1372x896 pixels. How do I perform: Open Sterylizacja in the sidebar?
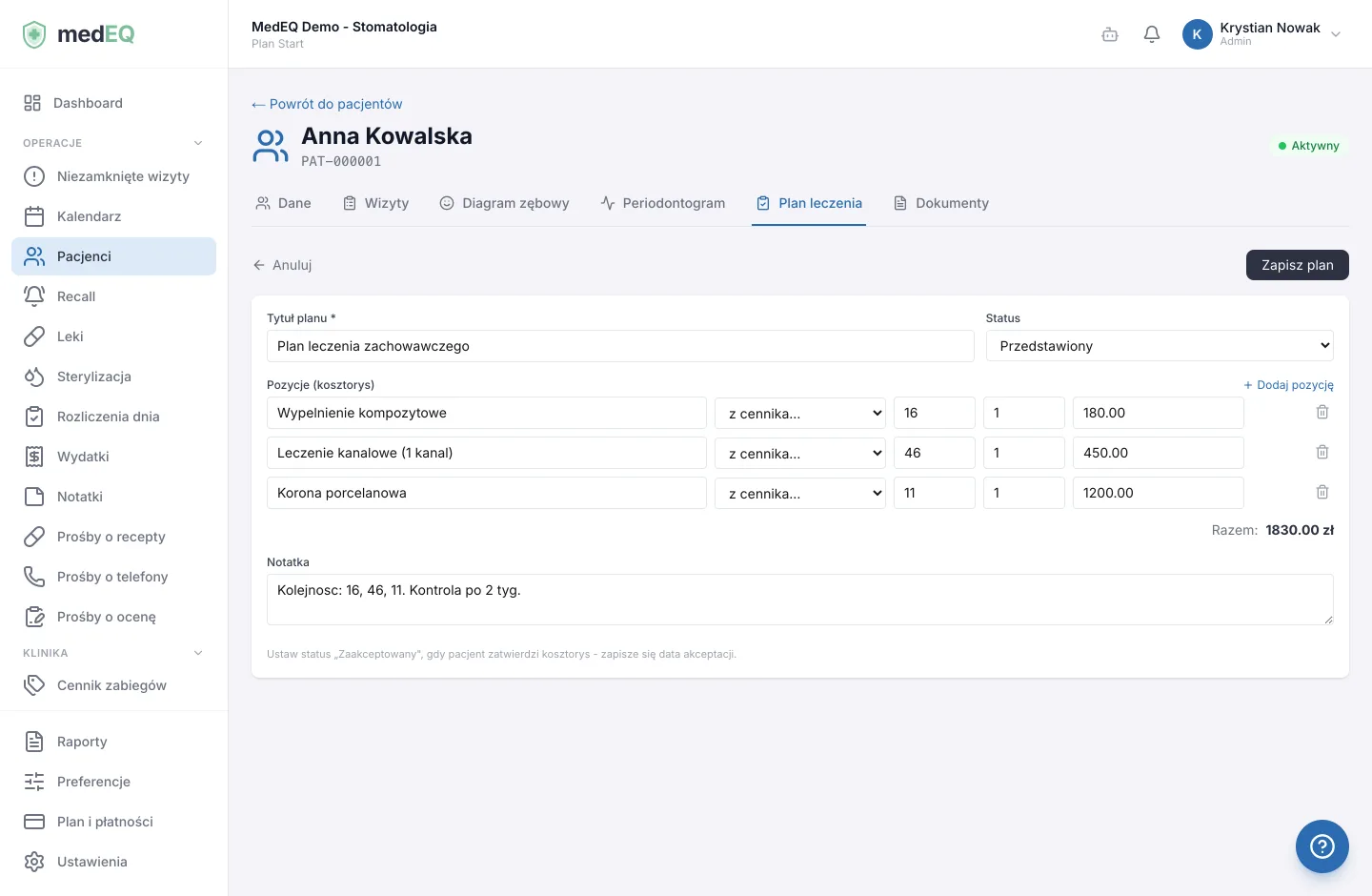113,377
